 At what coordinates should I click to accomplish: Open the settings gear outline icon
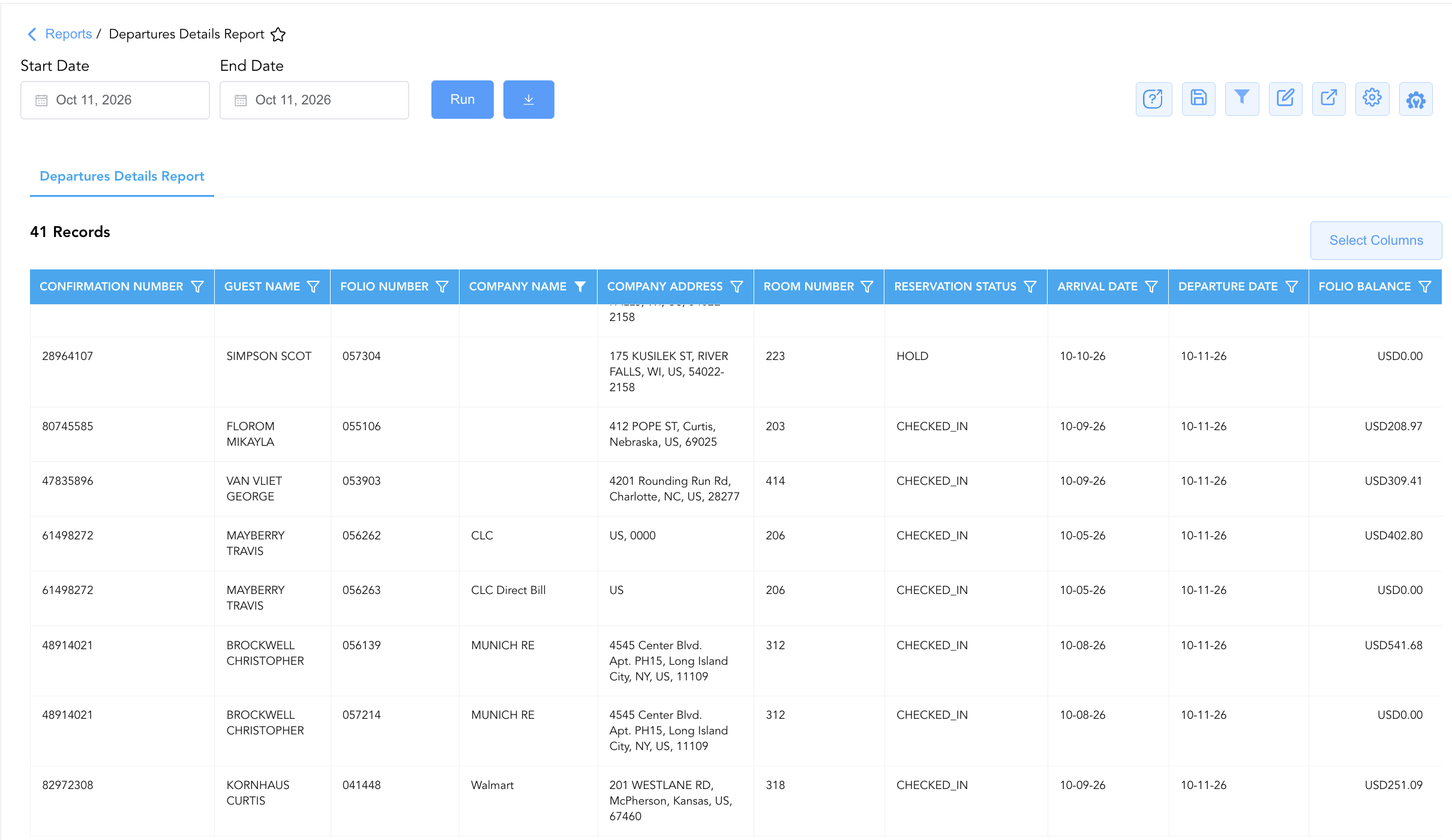pyautogui.click(x=1372, y=99)
